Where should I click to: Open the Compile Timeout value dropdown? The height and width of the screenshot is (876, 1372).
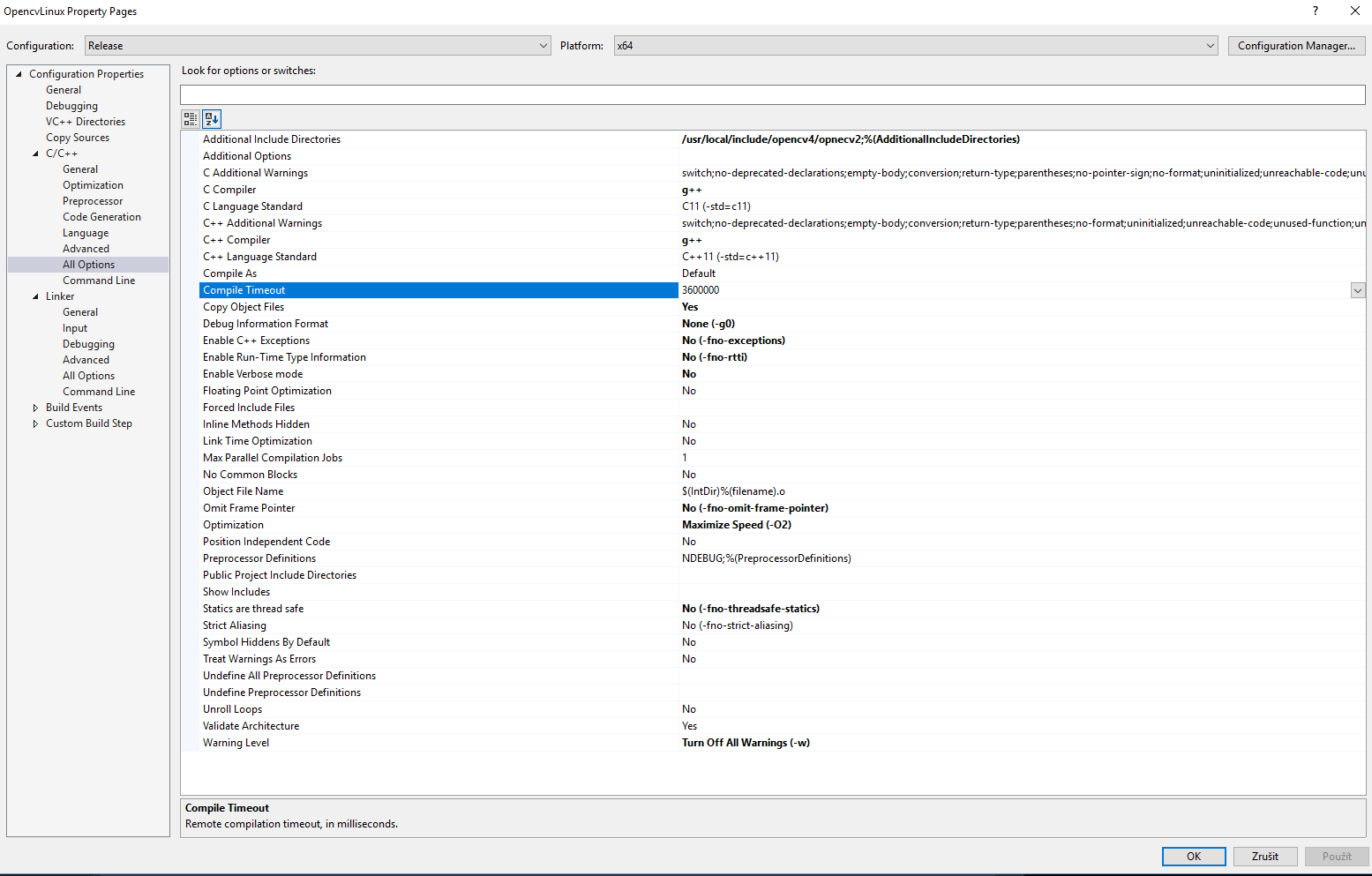click(1357, 289)
